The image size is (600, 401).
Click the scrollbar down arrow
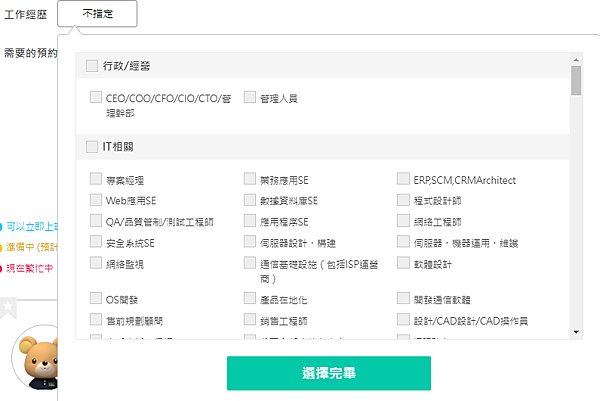(576, 332)
